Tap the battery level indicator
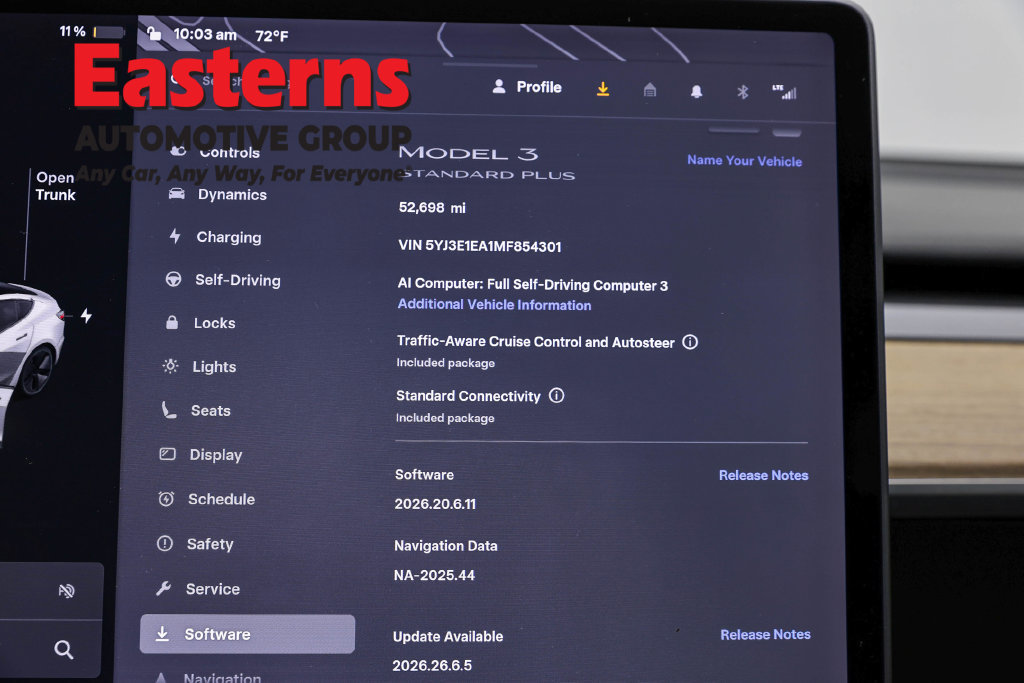 (x=109, y=32)
